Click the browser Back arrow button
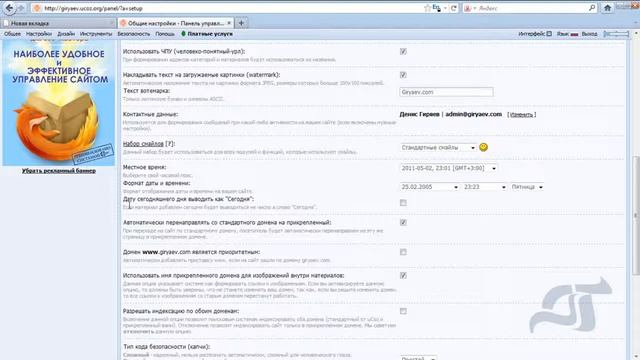The height and width of the screenshot is (360, 640). point(9,8)
